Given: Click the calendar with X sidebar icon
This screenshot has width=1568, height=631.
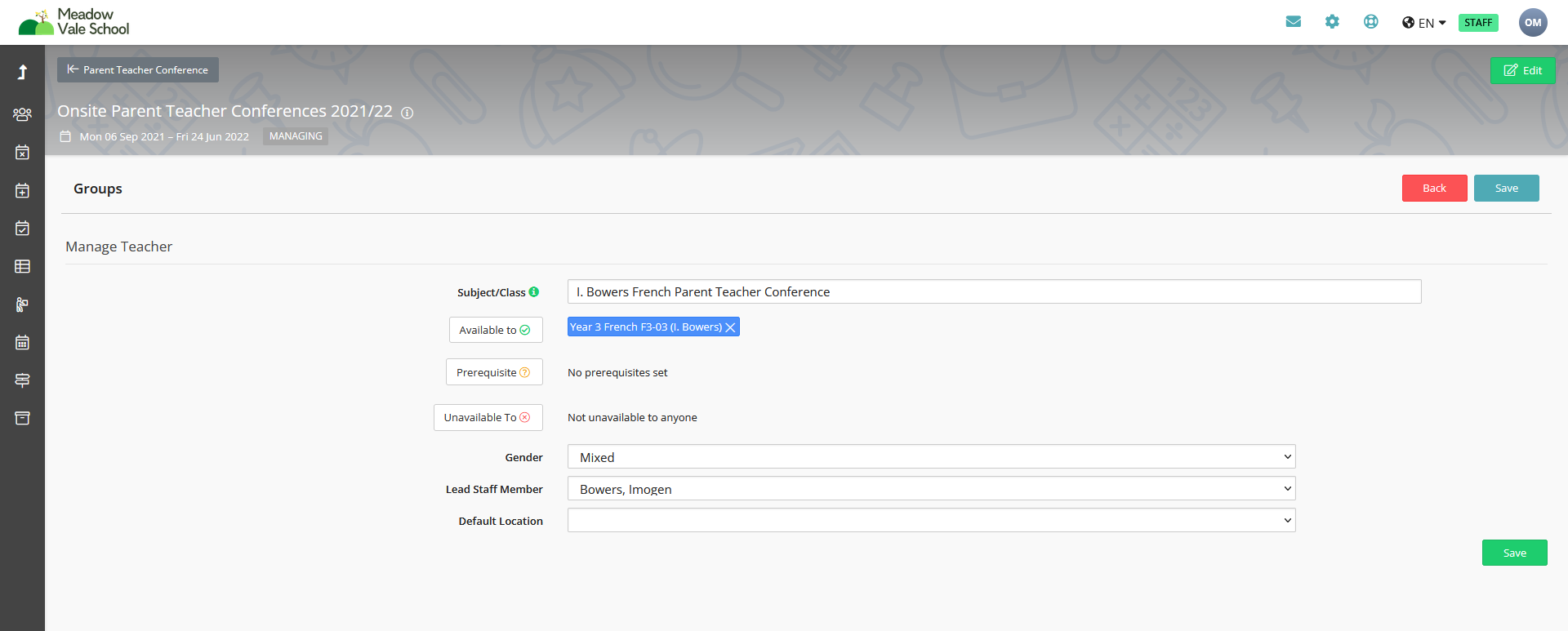Looking at the screenshot, I should (x=22, y=153).
